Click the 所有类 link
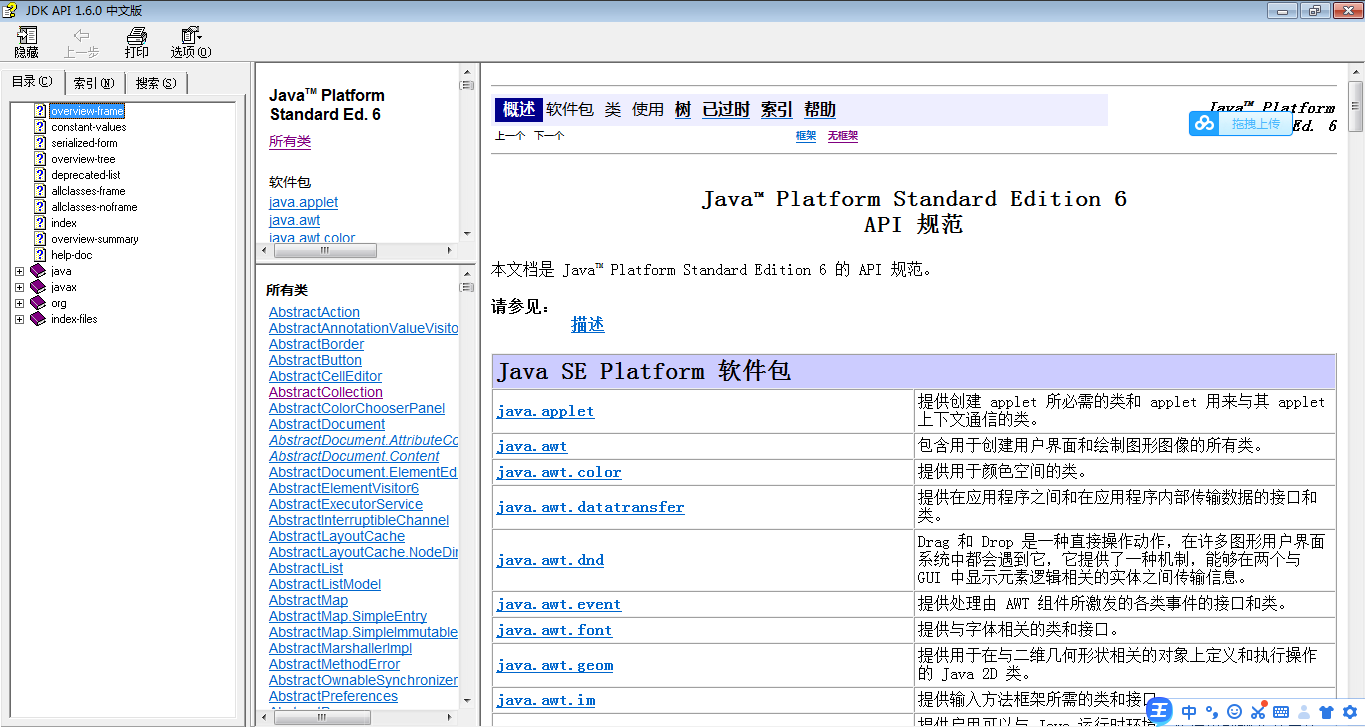Viewport: 1365px width, 727px height. tap(290, 141)
